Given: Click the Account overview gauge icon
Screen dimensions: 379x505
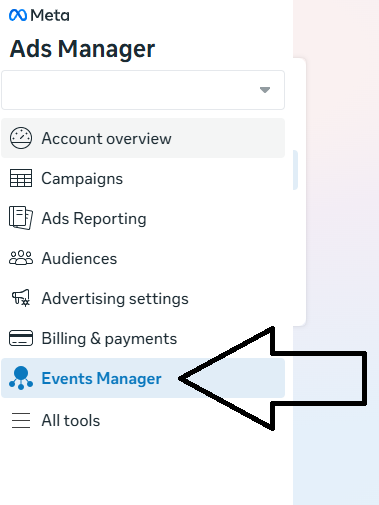Looking at the screenshot, I should (x=21, y=138).
